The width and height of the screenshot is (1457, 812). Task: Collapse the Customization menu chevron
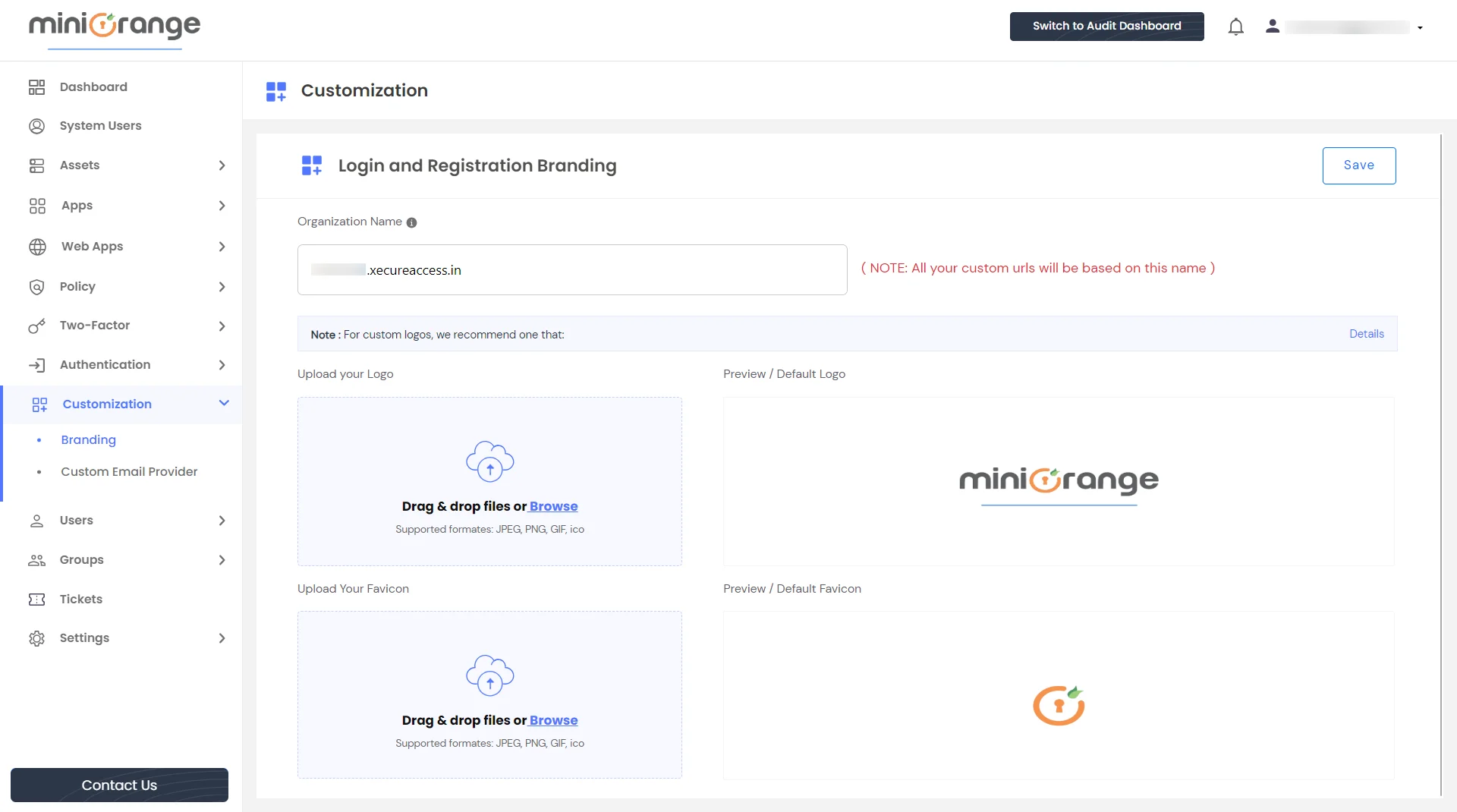click(x=224, y=403)
